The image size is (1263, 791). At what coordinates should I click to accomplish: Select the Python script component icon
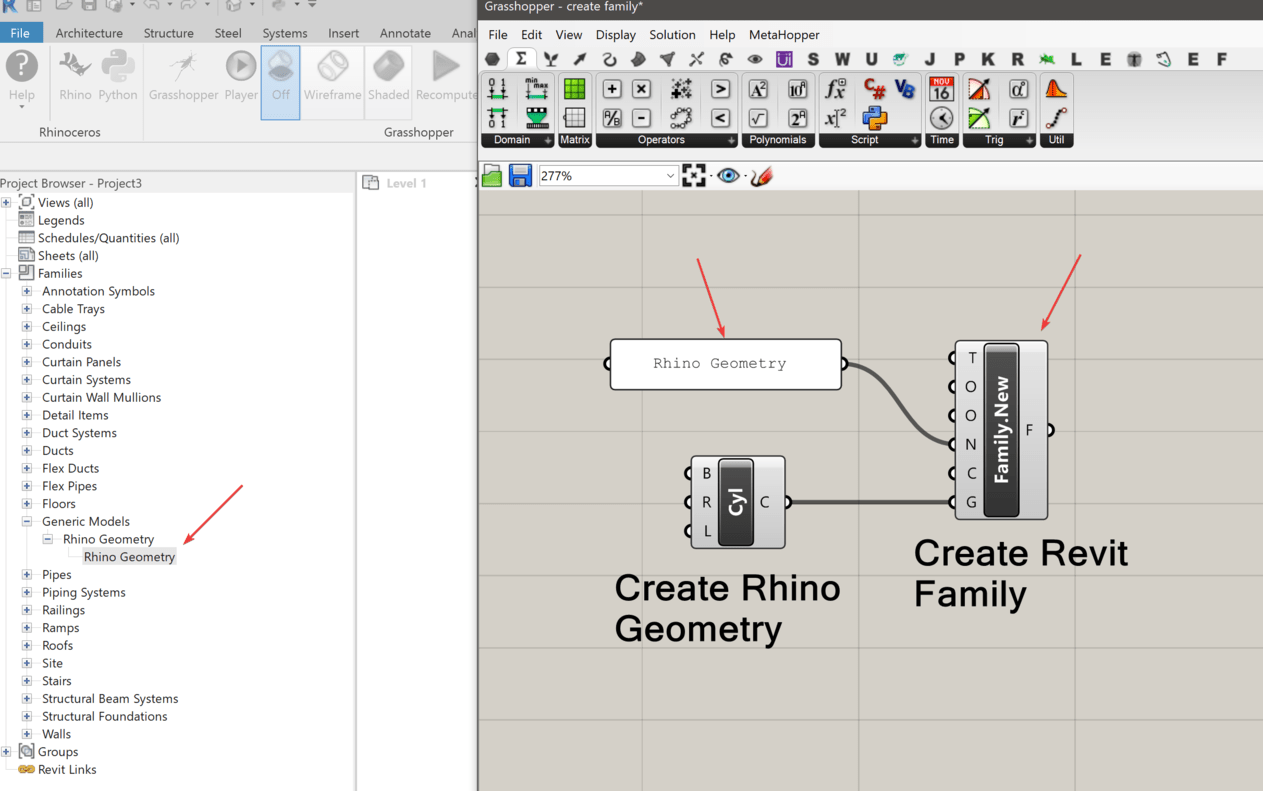pos(875,118)
